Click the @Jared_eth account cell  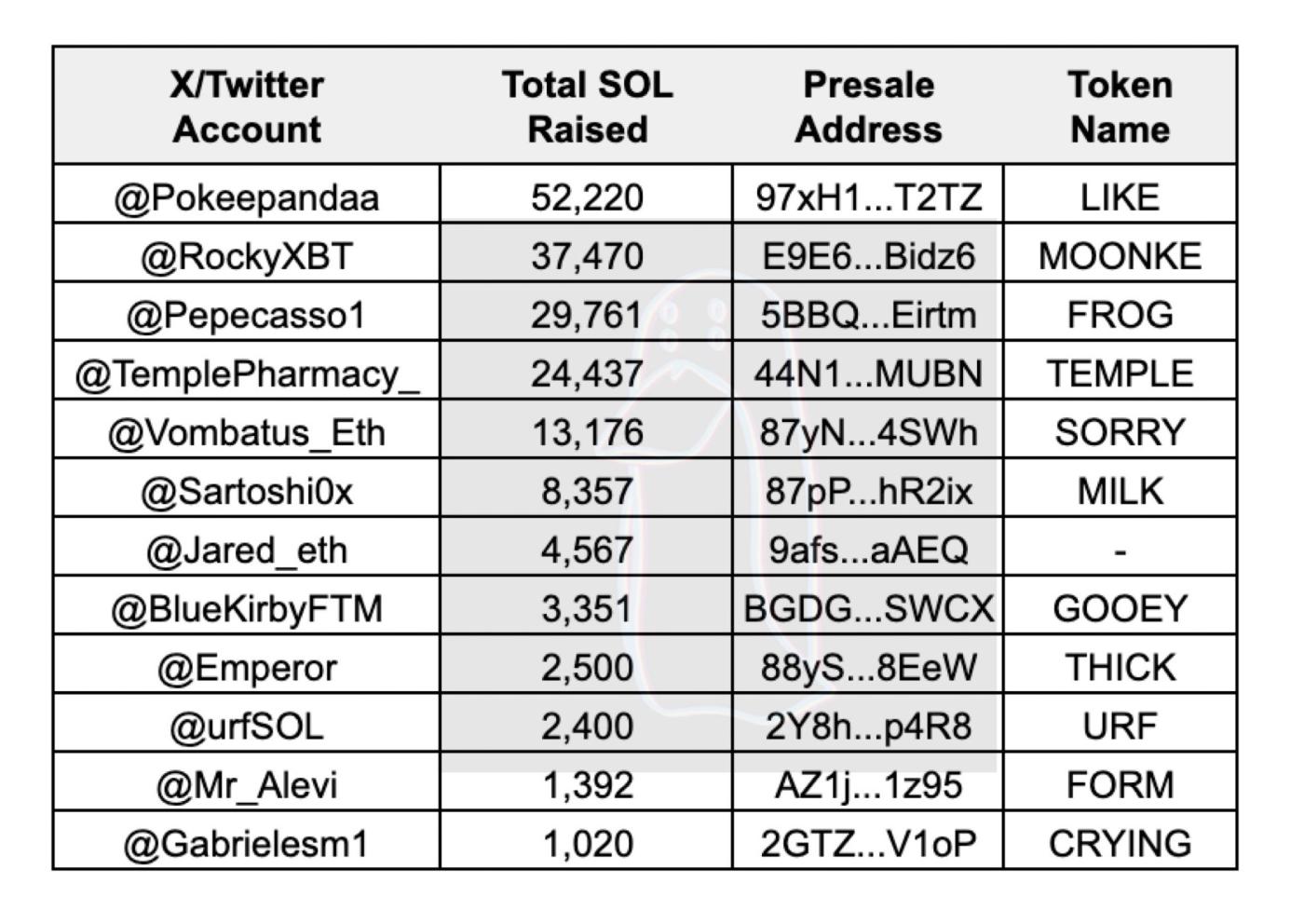[x=247, y=550]
